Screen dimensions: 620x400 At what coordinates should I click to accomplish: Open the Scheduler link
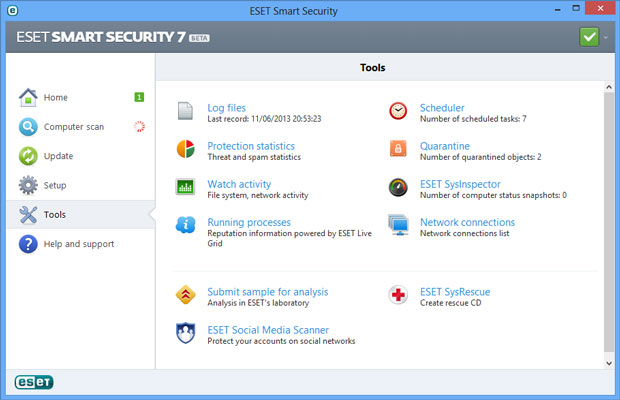[x=442, y=108]
